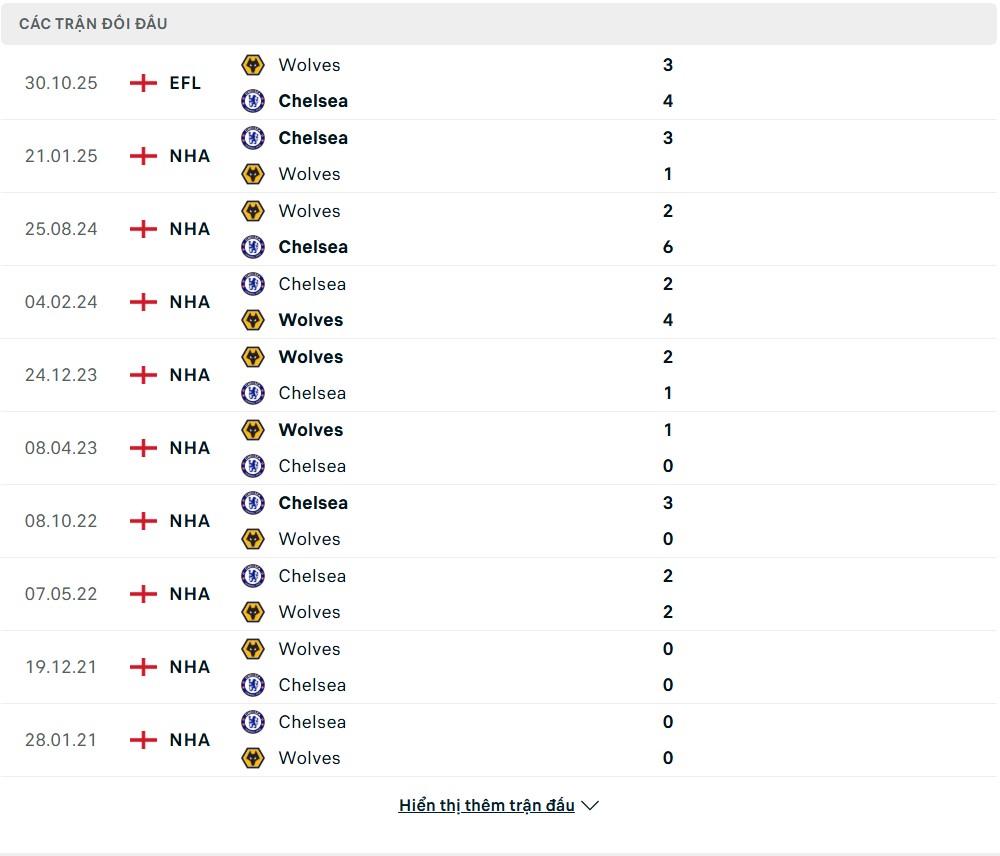This screenshot has width=1000, height=856.
Task: Click Wolves crest in 28.01.21 match
Action: click(x=253, y=758)
